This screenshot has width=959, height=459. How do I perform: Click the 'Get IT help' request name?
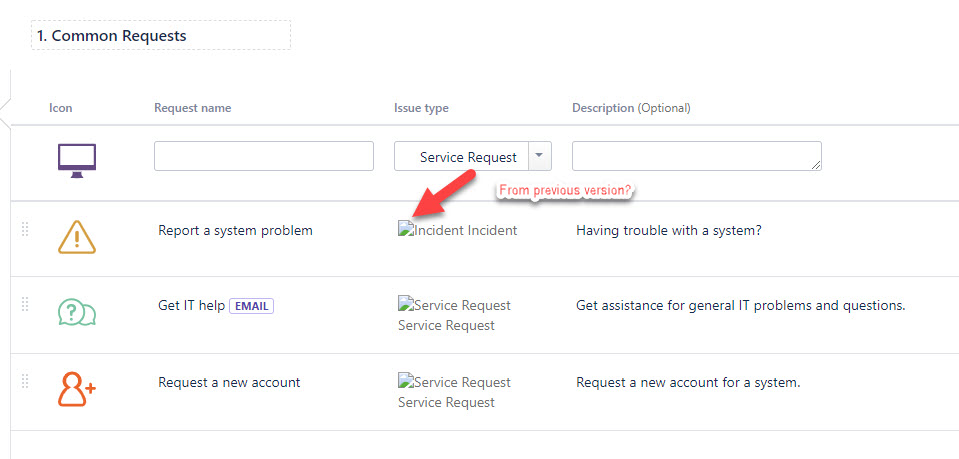pos(191,305)
